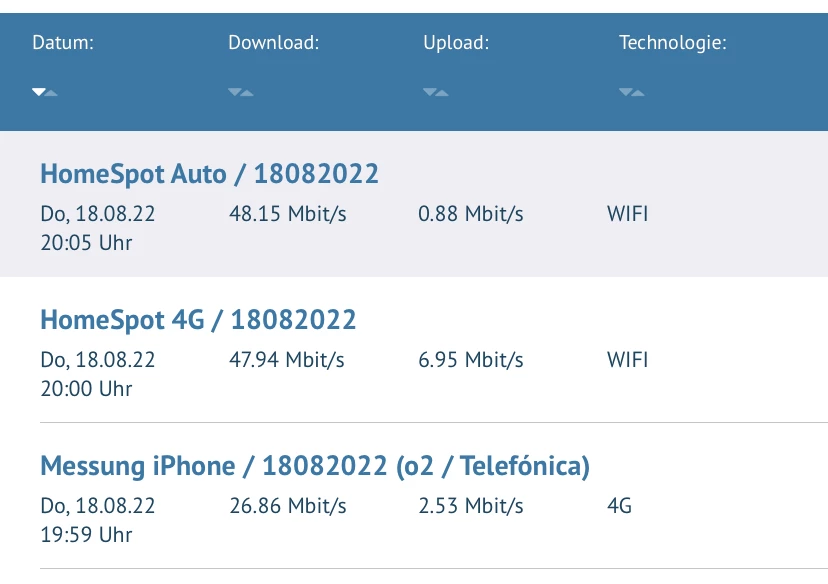Click the 20:05 Uhr timestamp
This screenshot has width=828, height=584.
point(86,243)
